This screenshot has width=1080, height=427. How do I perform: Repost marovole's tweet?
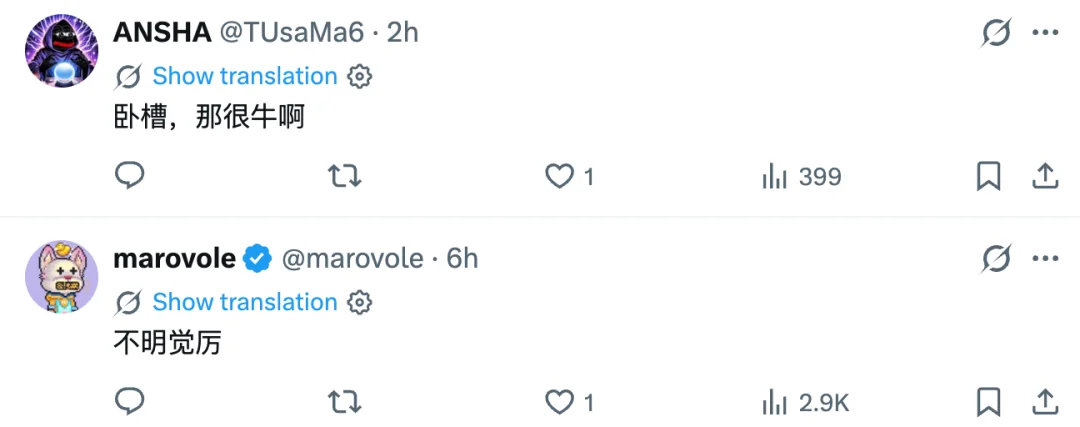344,402
